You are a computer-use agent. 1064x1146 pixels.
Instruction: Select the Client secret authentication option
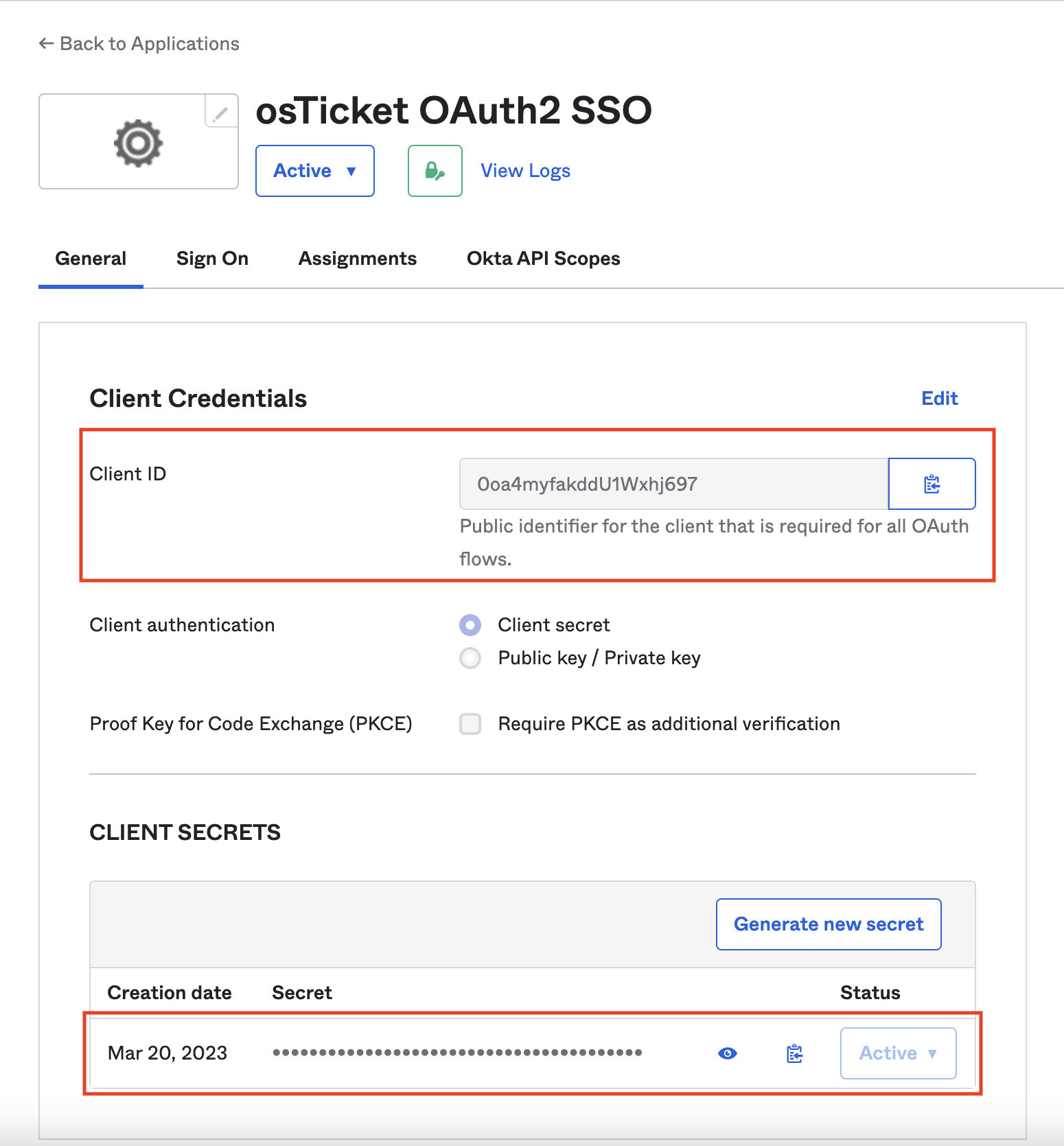pyautogui.click(x=470, y=625)
